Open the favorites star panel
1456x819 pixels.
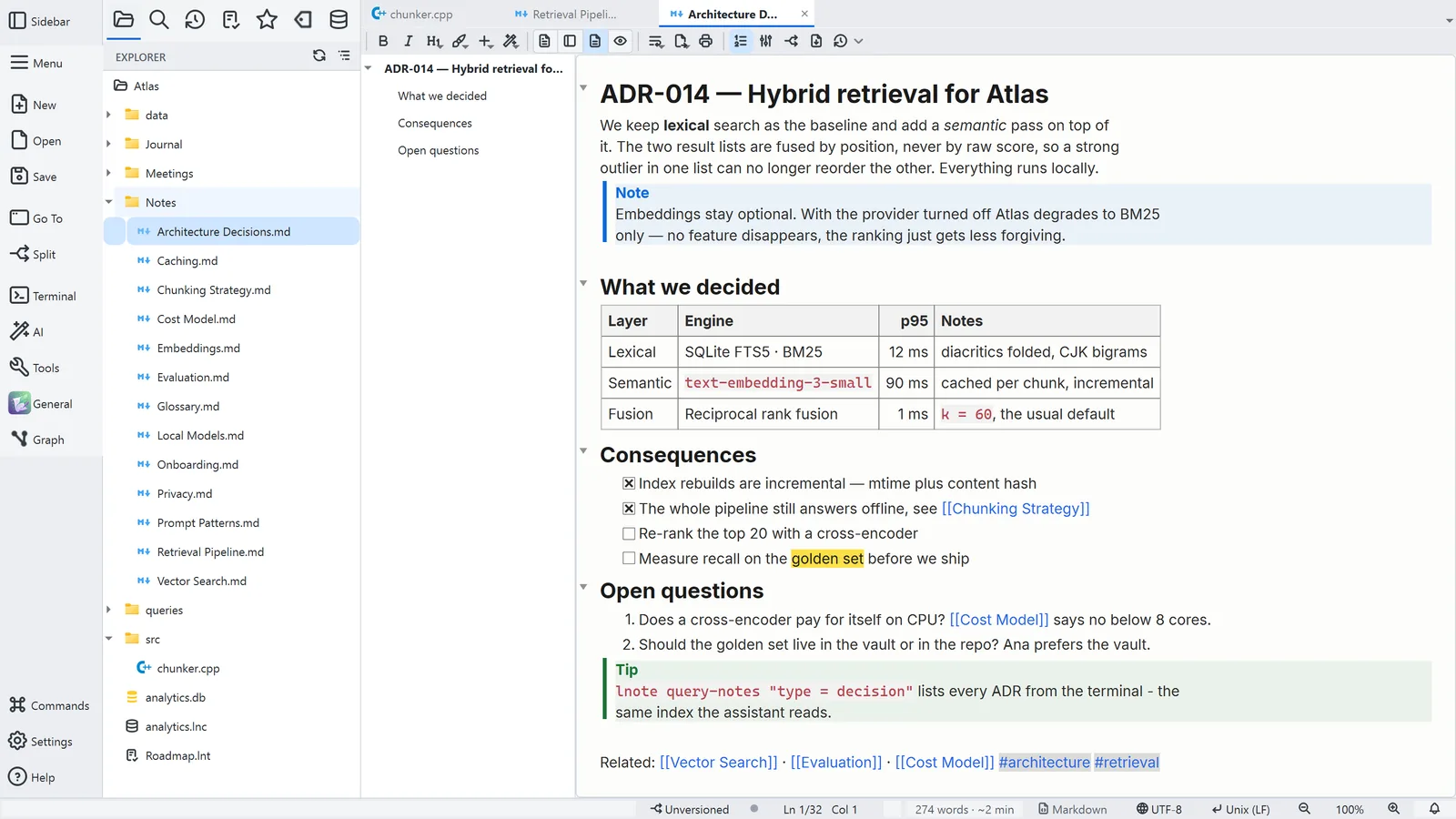click(x=267, y=19)
